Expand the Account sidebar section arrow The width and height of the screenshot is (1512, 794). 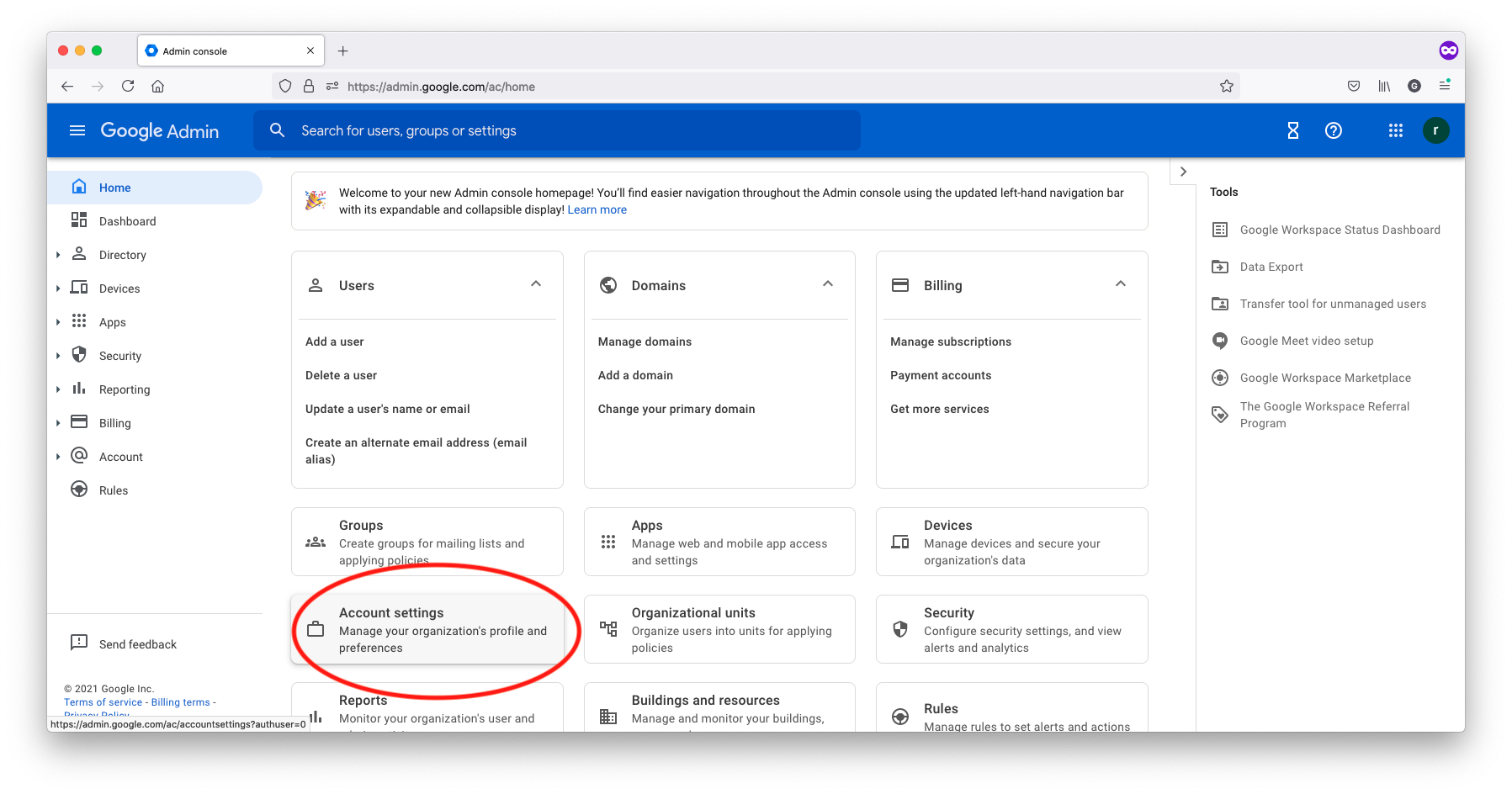[x=58, y=457]
